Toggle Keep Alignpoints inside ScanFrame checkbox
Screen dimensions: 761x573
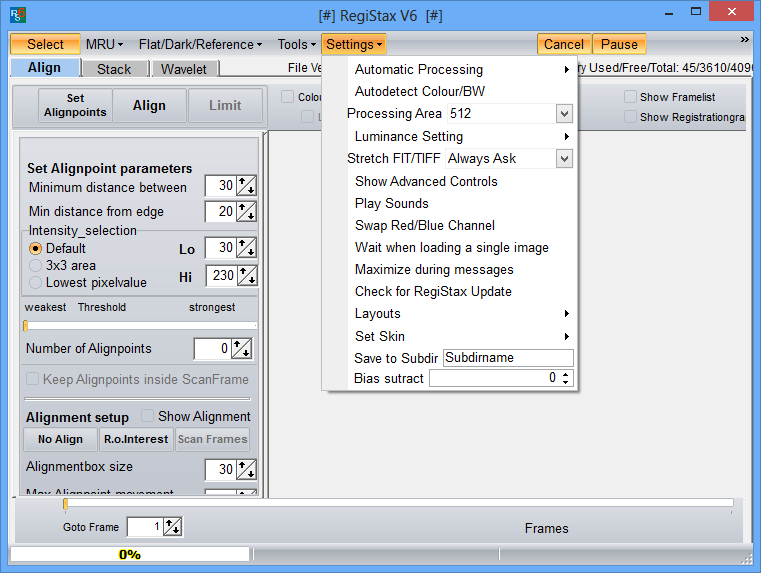(x=33, y=379)
